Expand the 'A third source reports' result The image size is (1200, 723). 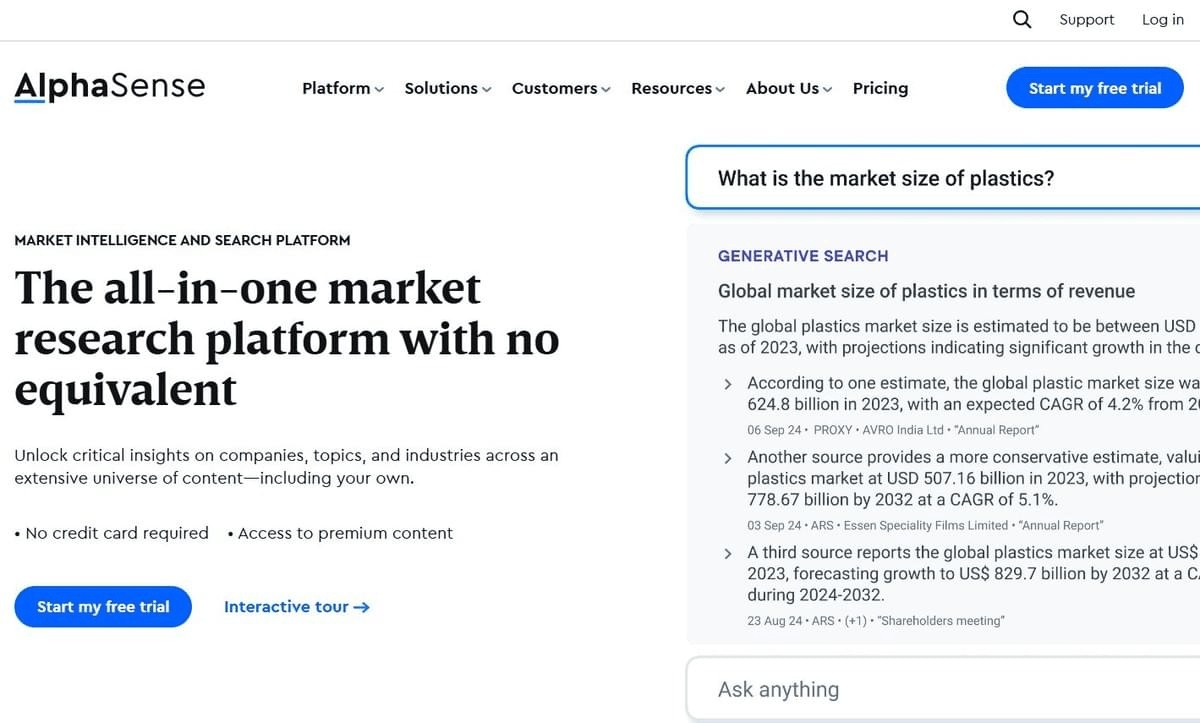click(727, 553)
